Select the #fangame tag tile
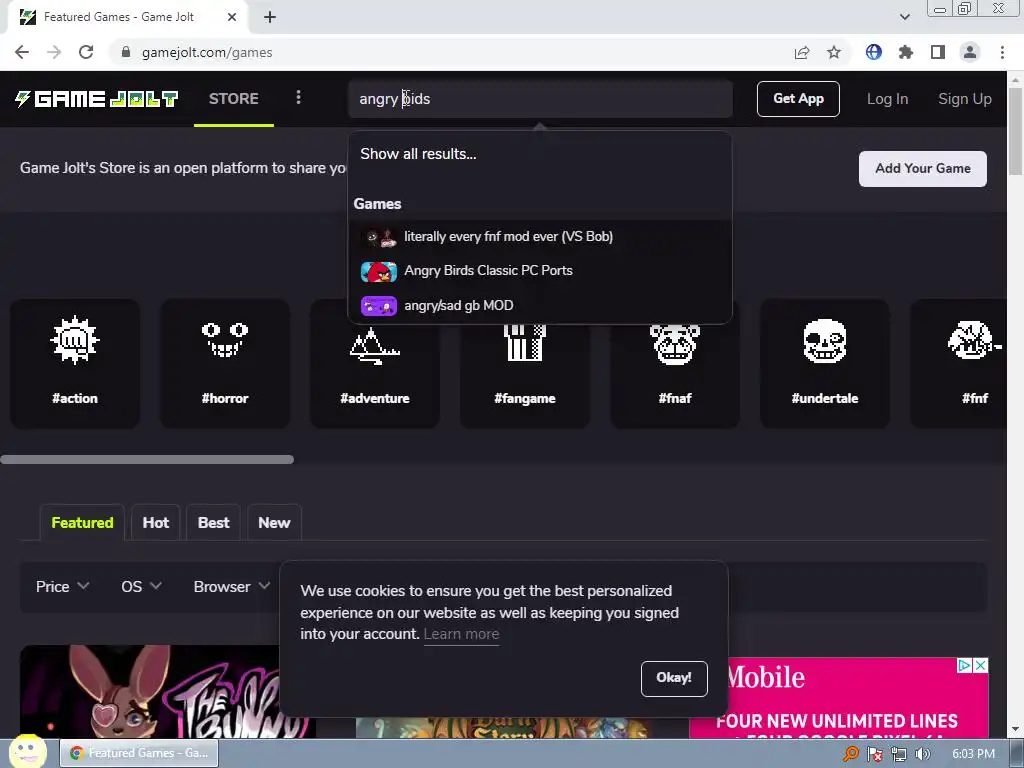Image resolution: width=1024 pixels, height=768 pixels. [x=525, y=376]
